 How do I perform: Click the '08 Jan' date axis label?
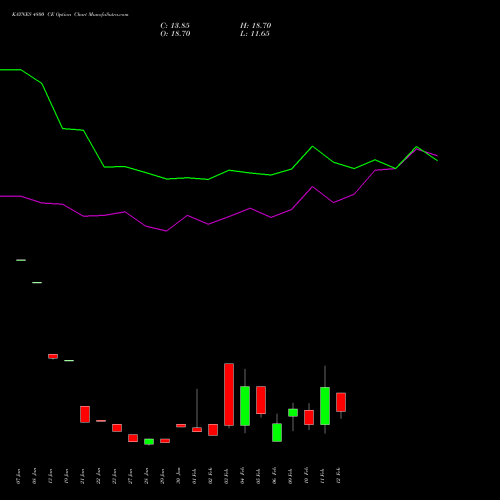(34, 476)
